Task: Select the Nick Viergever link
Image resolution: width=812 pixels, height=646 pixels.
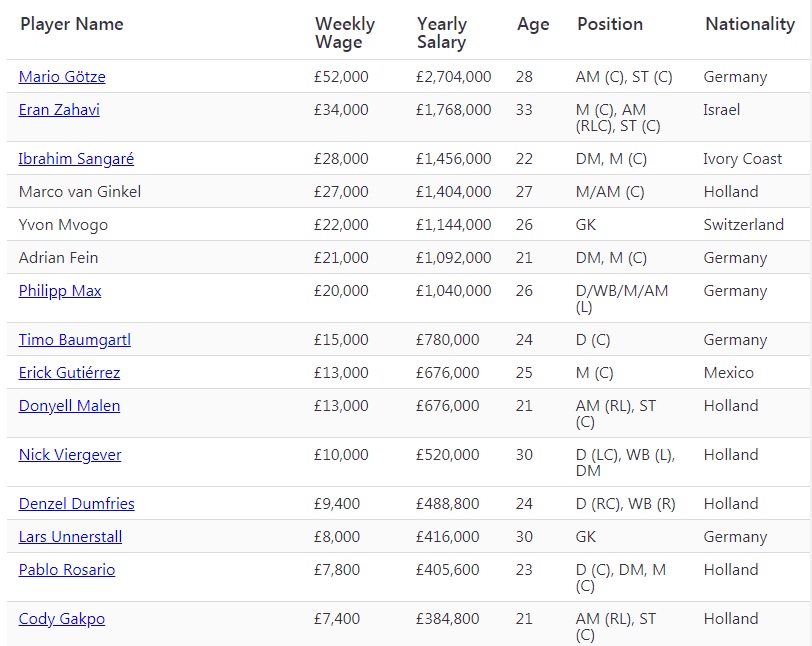Action: tap(70, 455)
